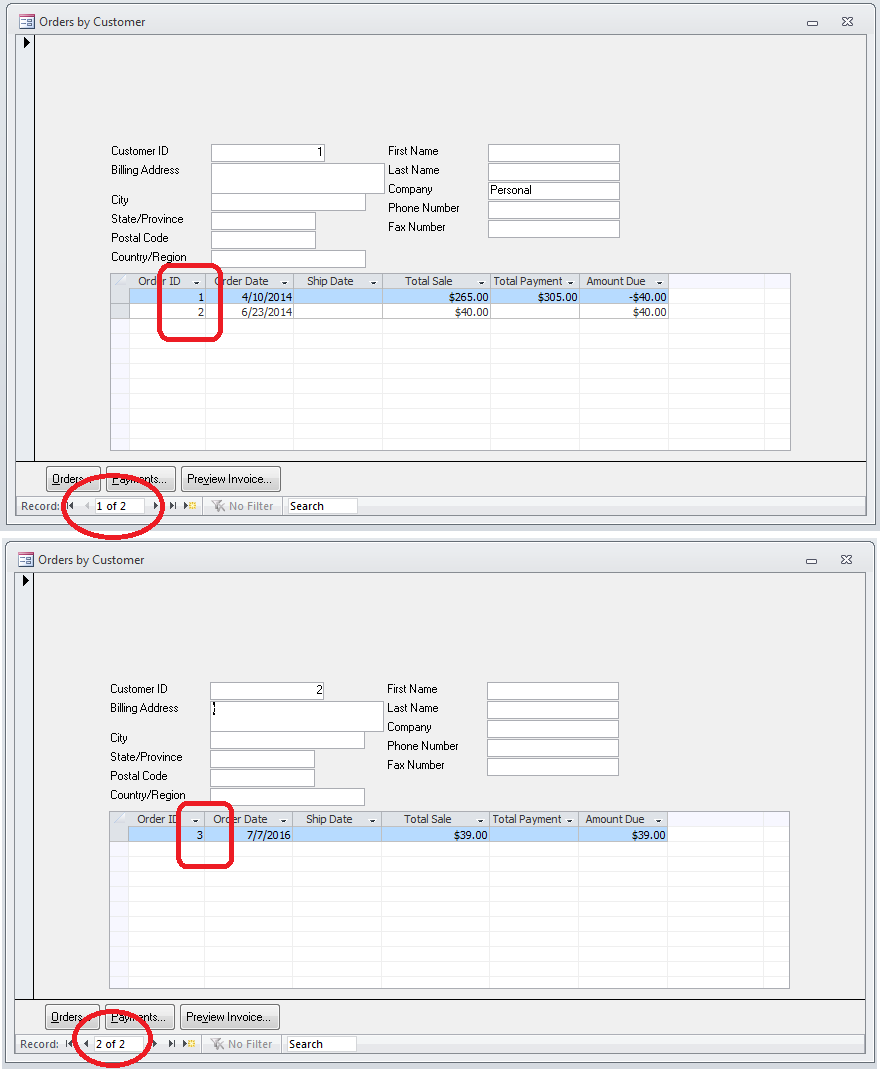
Task: Select the $305.00 total payment cell
Action: click(535, 297)
